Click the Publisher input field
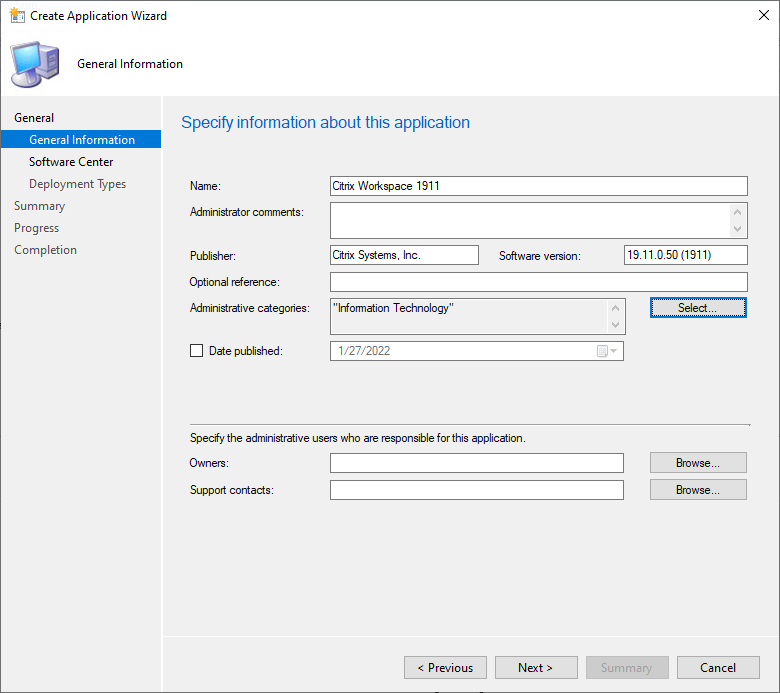 [x=404, y=255]
